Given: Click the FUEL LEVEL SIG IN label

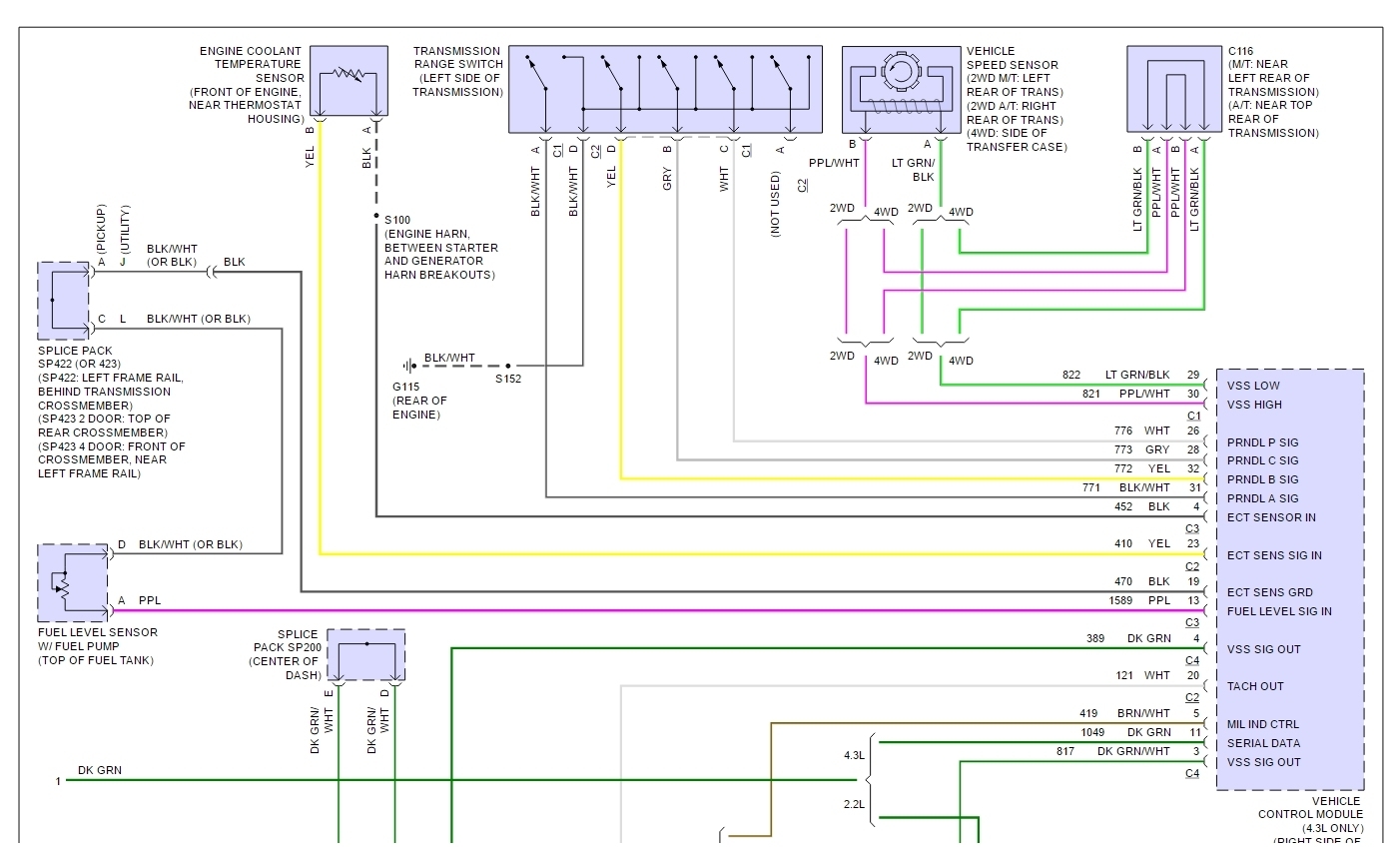Looking at the screenshot, I should (x=1279, y=611).
